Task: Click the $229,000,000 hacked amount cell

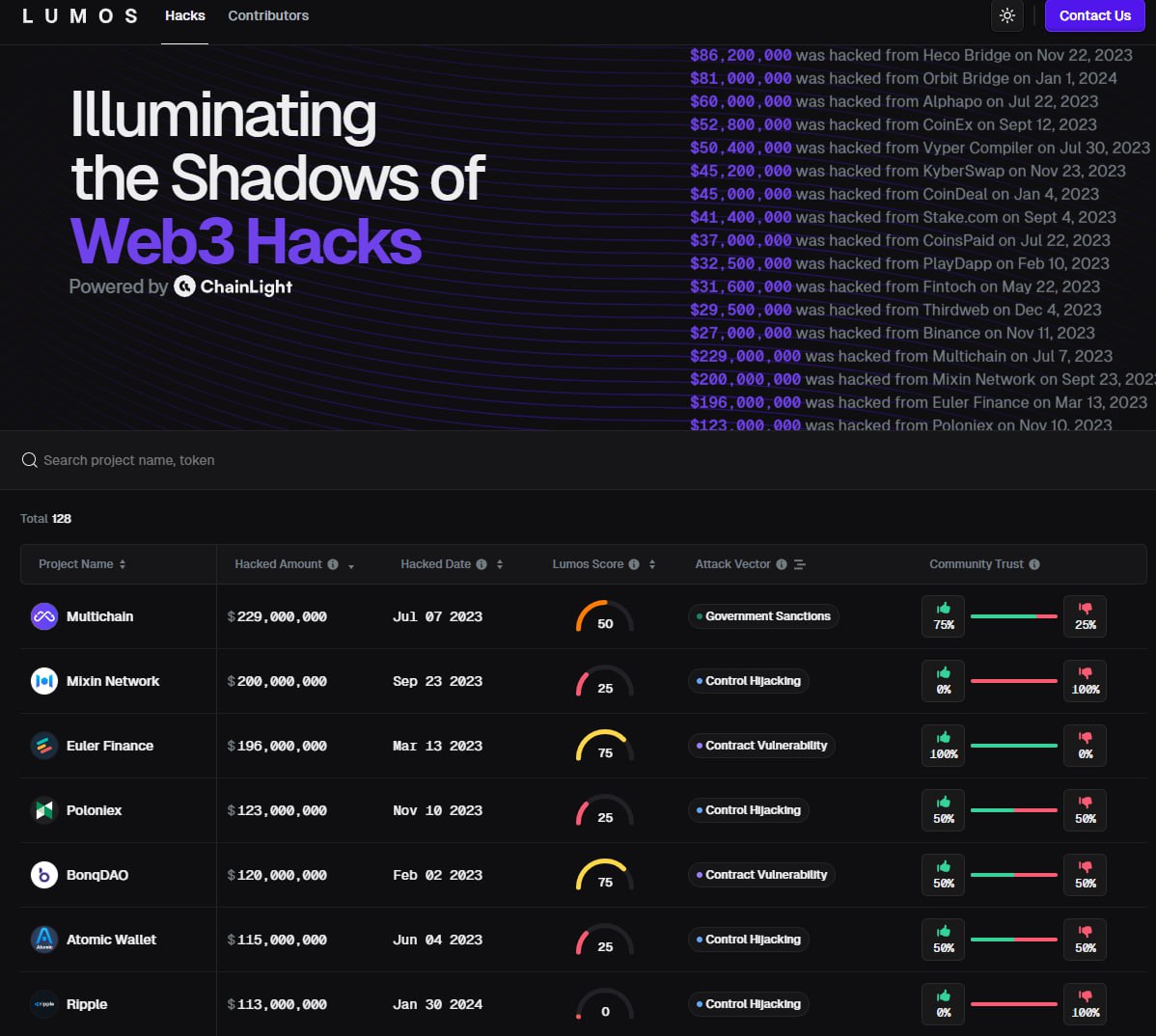Action: tap(277, 616)
